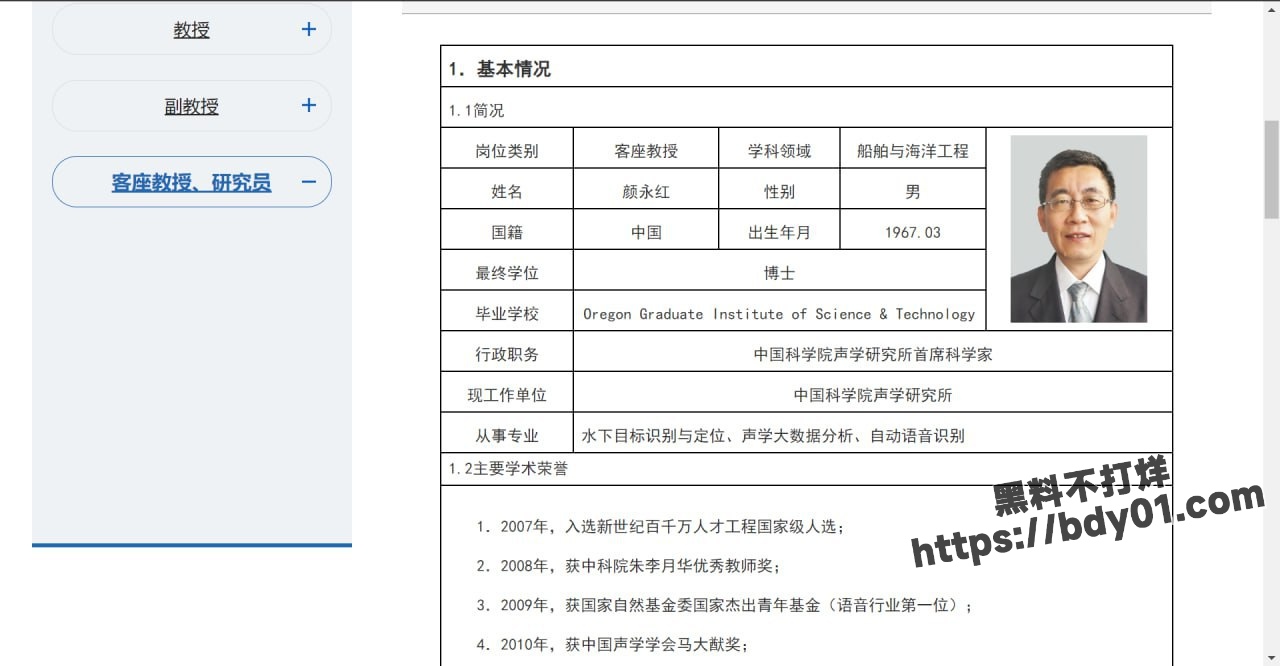Click the 1967.03 birth date cell
1280x666 pixels.
point(913,230)
